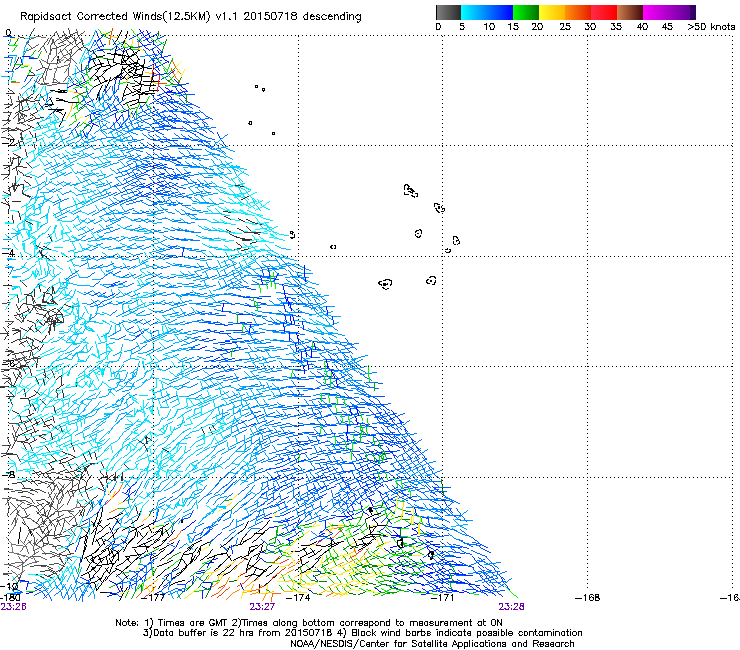Click the -174 longitude axis label
Screen dimensions: 740x650
(298, 598)
